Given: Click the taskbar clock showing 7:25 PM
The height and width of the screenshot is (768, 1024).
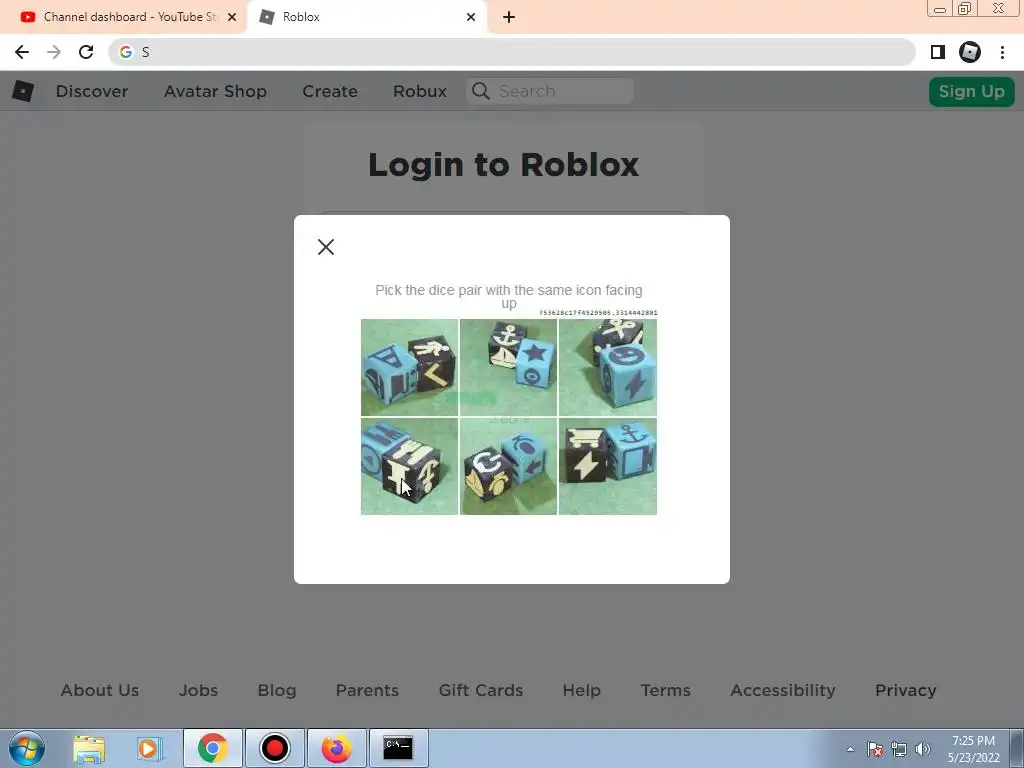Looking at the screenshot, I should tap(974, 749).
